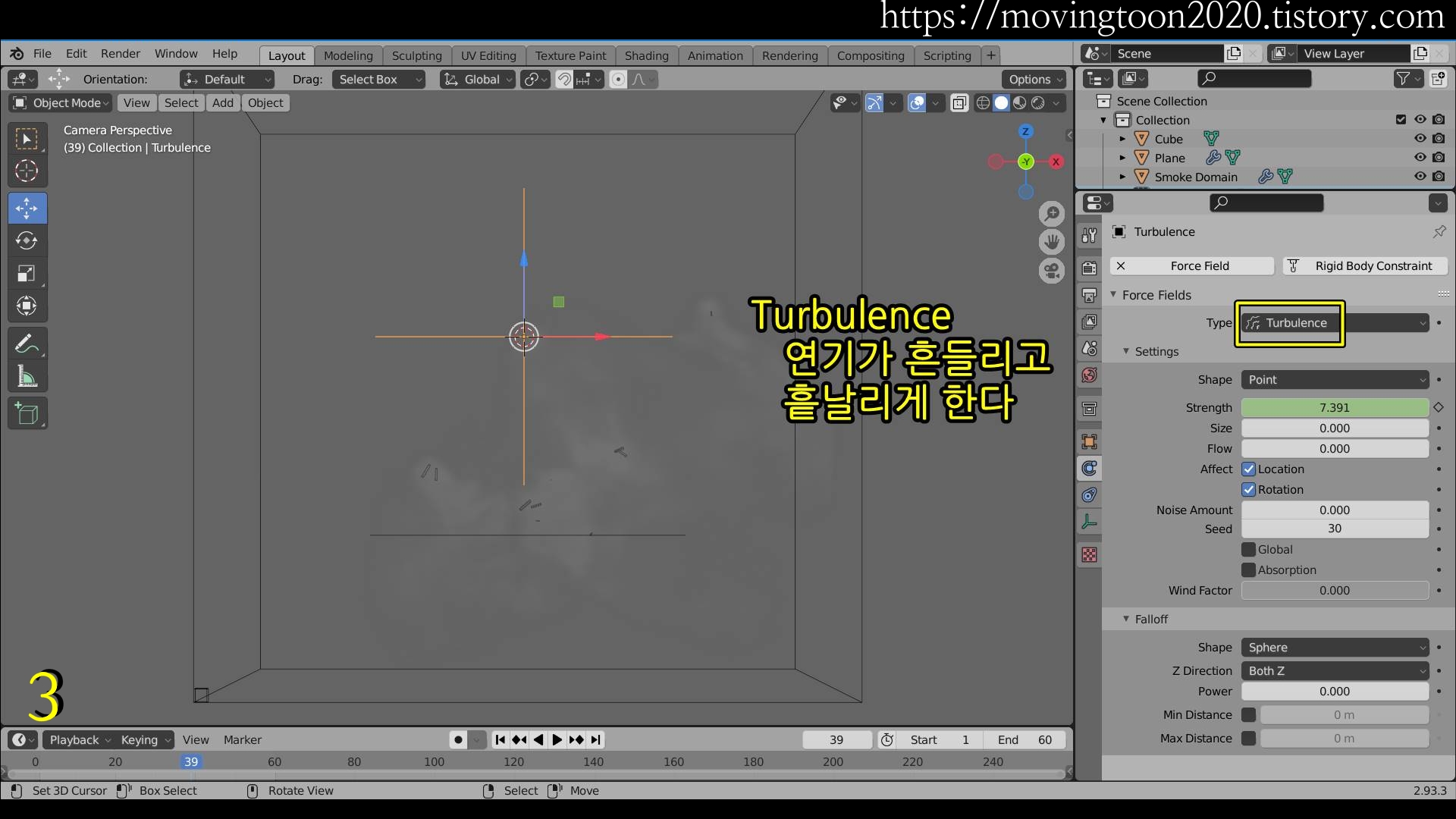
Task: Open the File menu
Action: 42,54
